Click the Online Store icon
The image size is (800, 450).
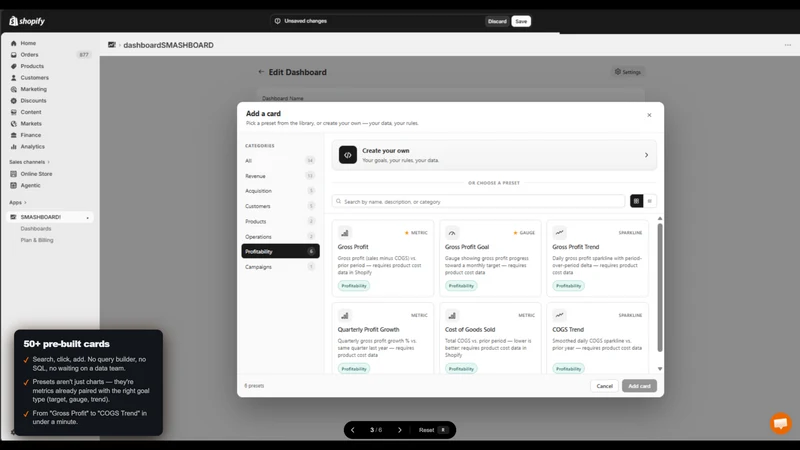click(x=14, y=174)
